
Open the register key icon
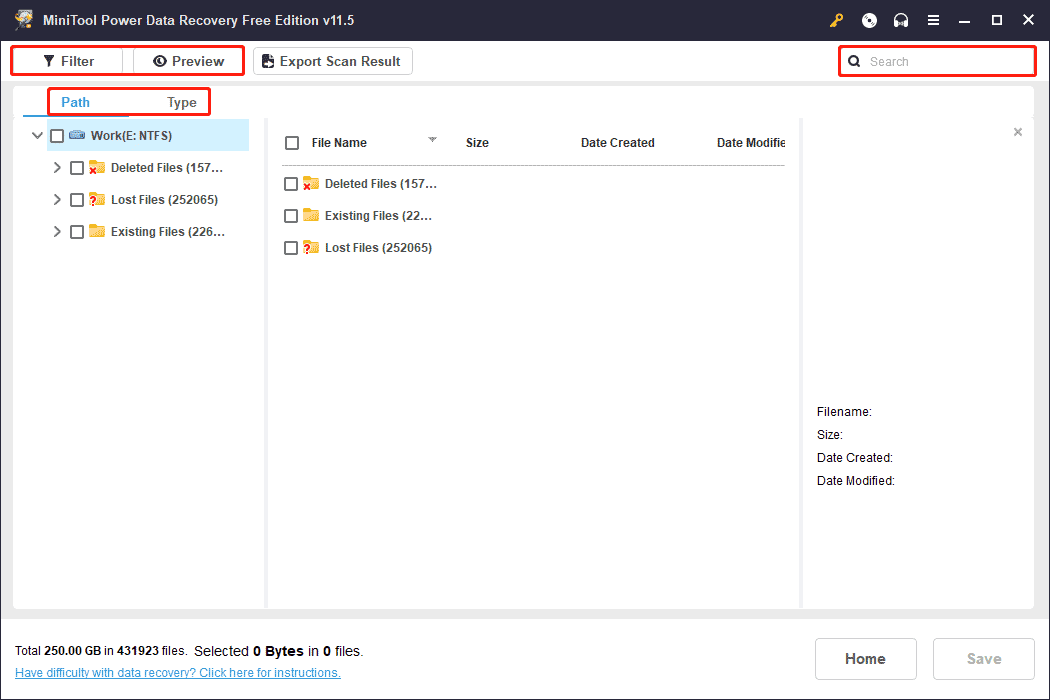click(836, 20)
